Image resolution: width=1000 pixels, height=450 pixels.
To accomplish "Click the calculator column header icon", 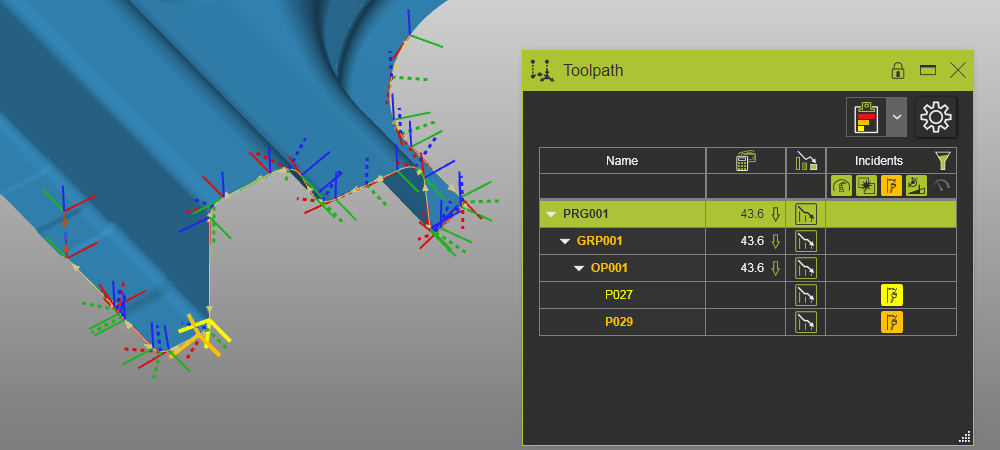I will click(x=745, y=161).
